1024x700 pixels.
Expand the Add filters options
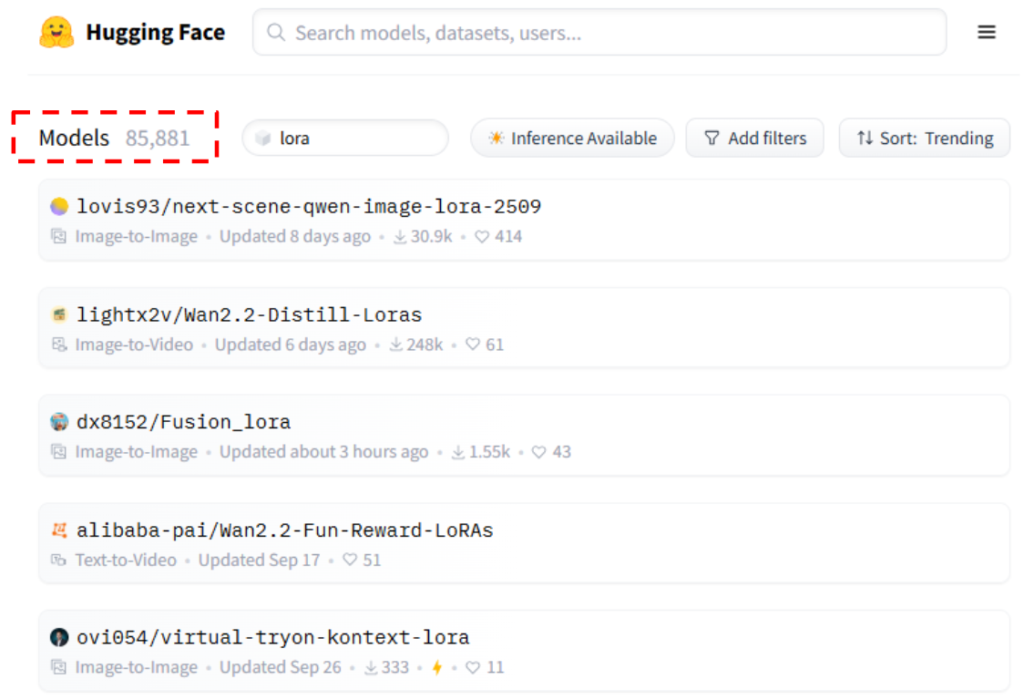click(x=754, y=138)
